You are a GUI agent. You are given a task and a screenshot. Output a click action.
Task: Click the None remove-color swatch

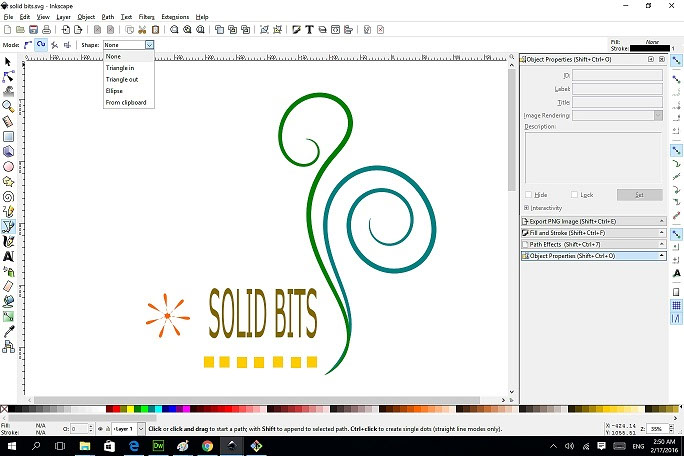click(x=4, y=409)
